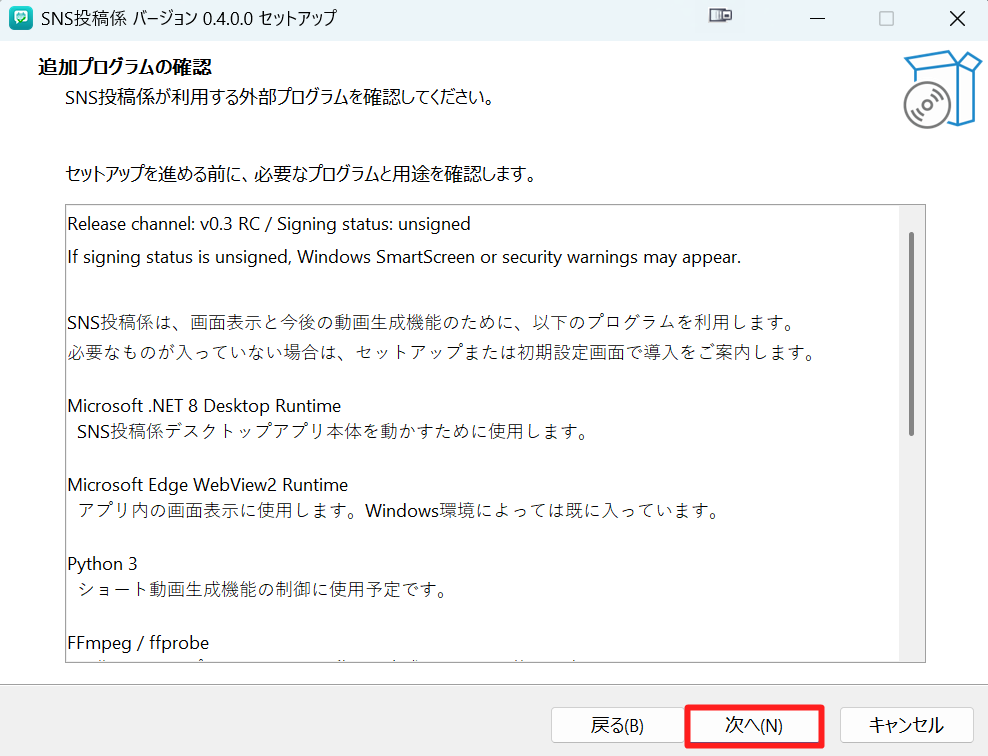Click the ショート動画生成機能の制御に使用予定です line
Viewport: 988px width, 756px height.
[x=262, y=590]
